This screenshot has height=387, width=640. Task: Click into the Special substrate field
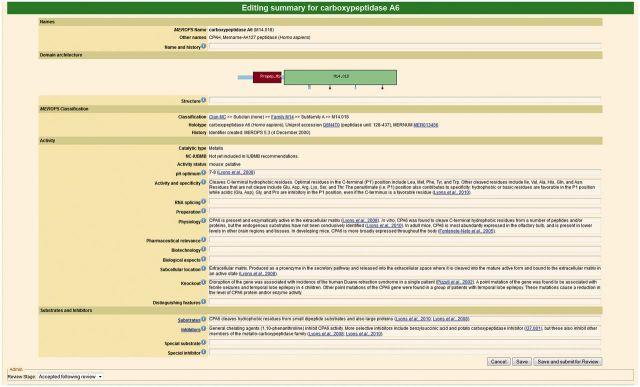[x=405, y=343]
